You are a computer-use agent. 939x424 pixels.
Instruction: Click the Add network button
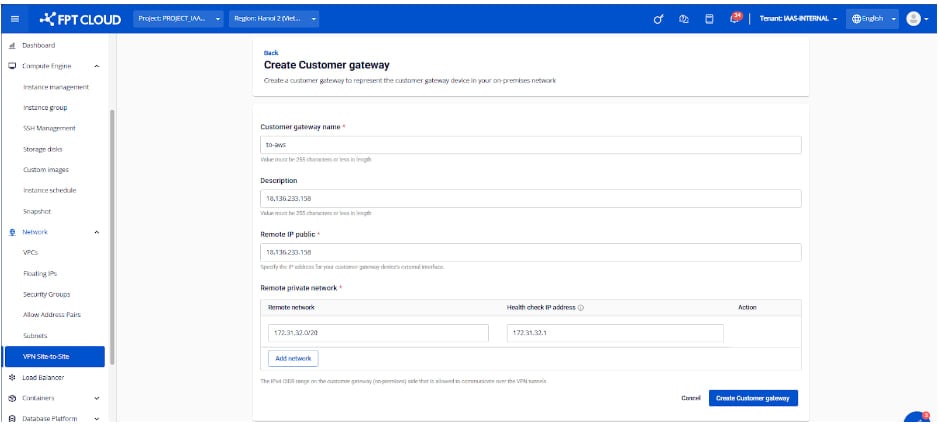(293, 357)
